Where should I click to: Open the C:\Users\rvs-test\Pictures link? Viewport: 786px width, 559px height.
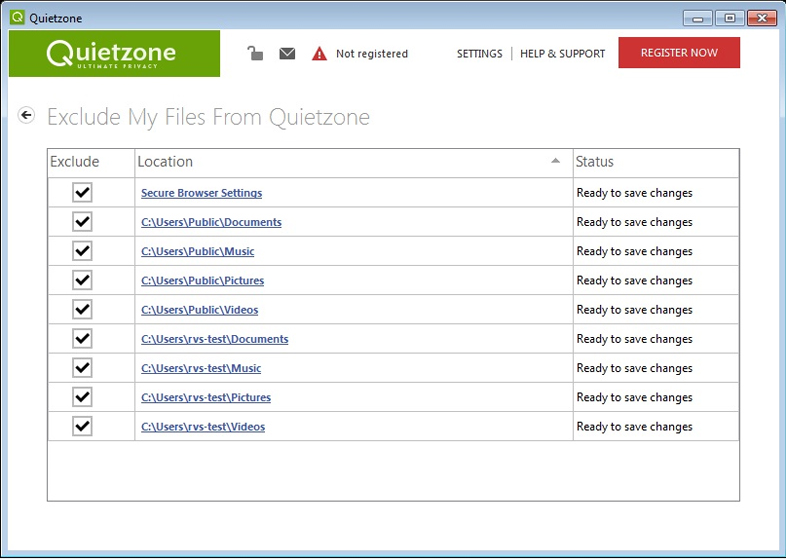pyautogui.click(x=206, y=397)
